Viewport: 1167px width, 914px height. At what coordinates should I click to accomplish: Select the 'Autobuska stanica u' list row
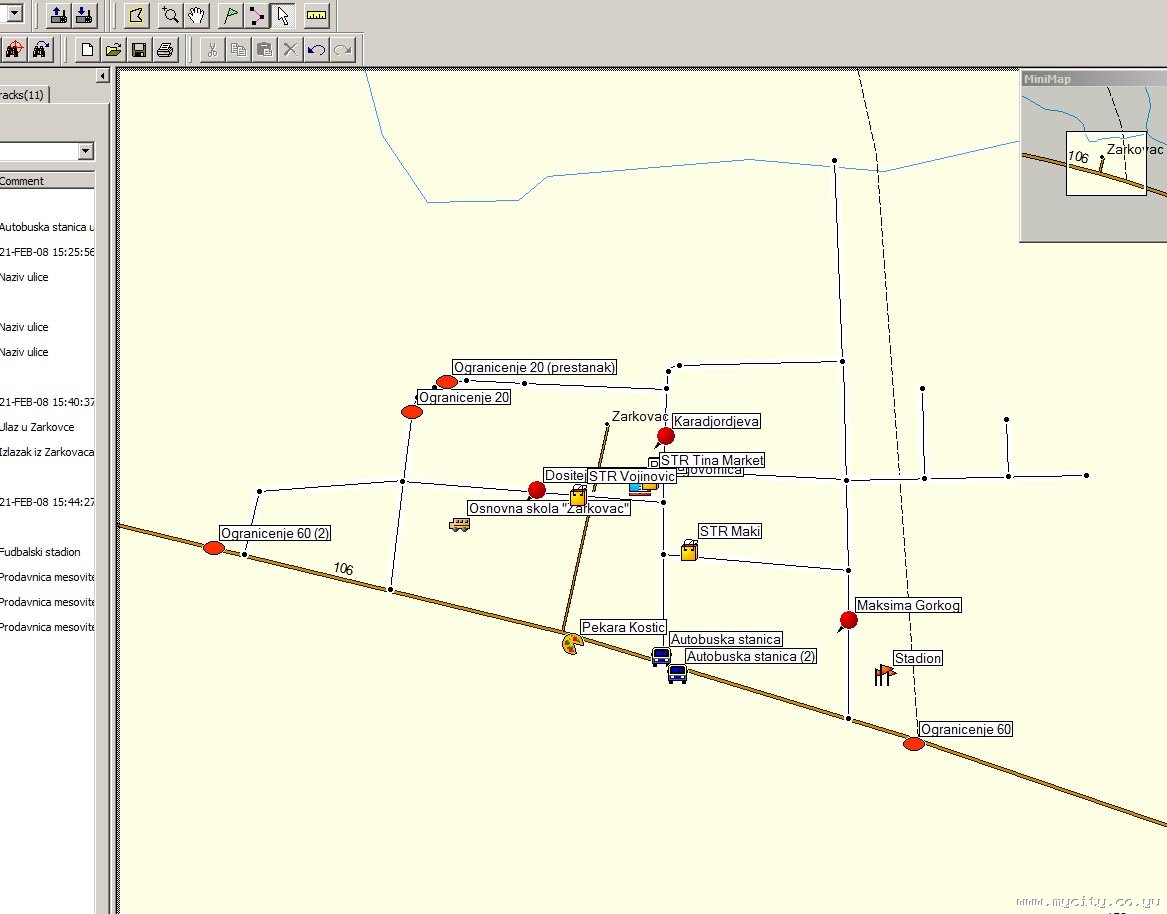coord(47,227)
